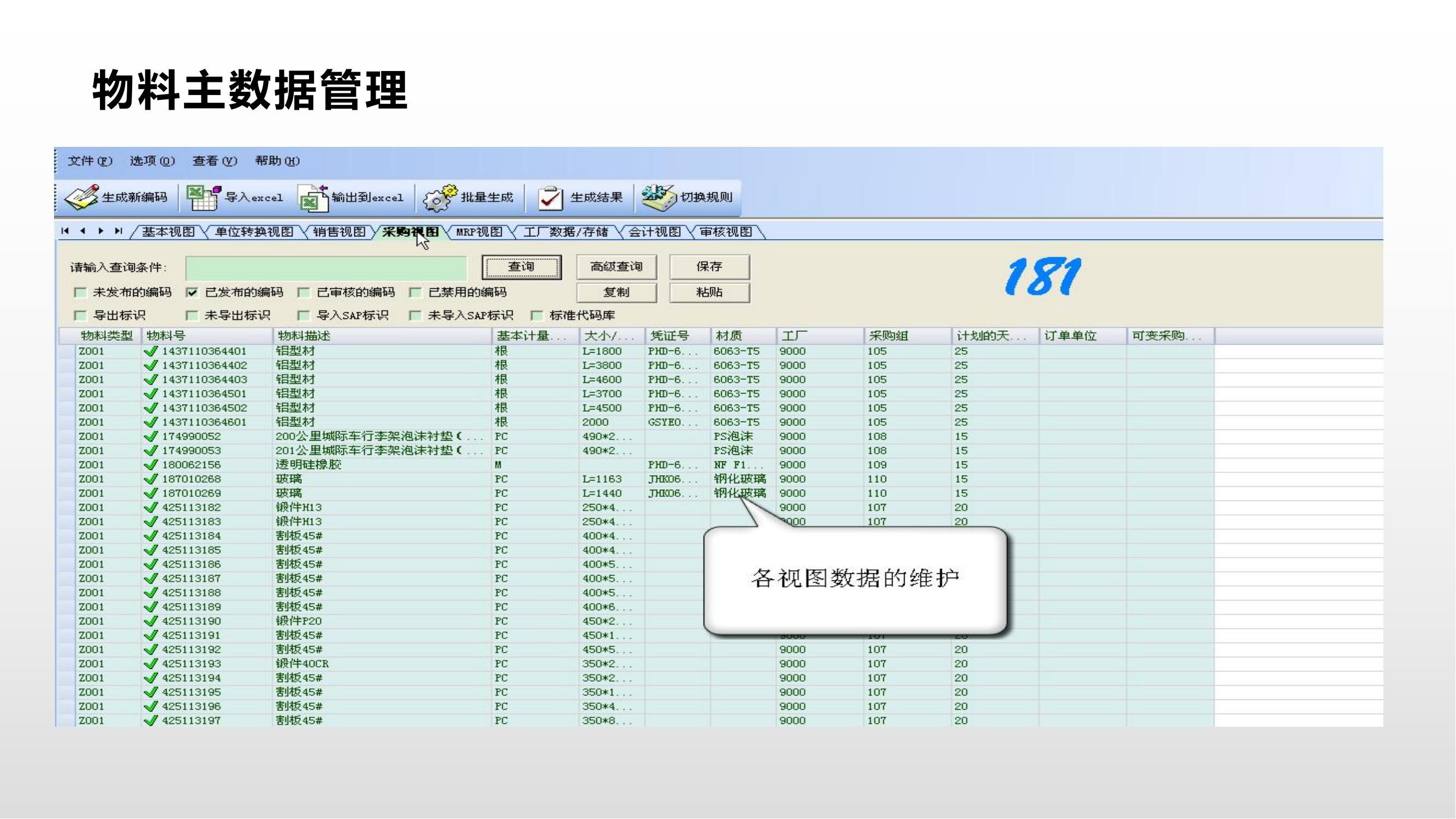Click the 导入excel spreadsheet icon

204,198
